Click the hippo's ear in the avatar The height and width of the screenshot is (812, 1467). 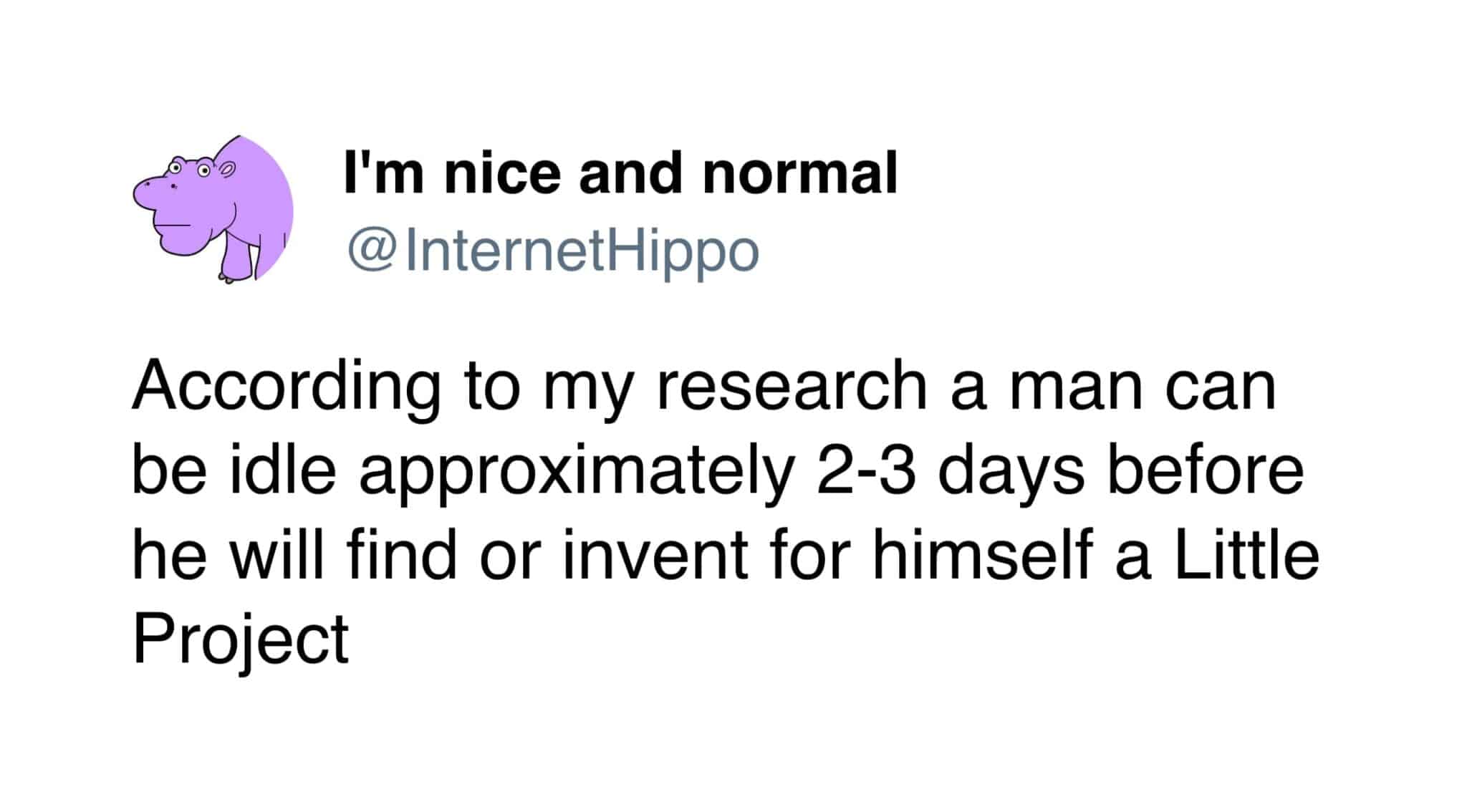226,170
